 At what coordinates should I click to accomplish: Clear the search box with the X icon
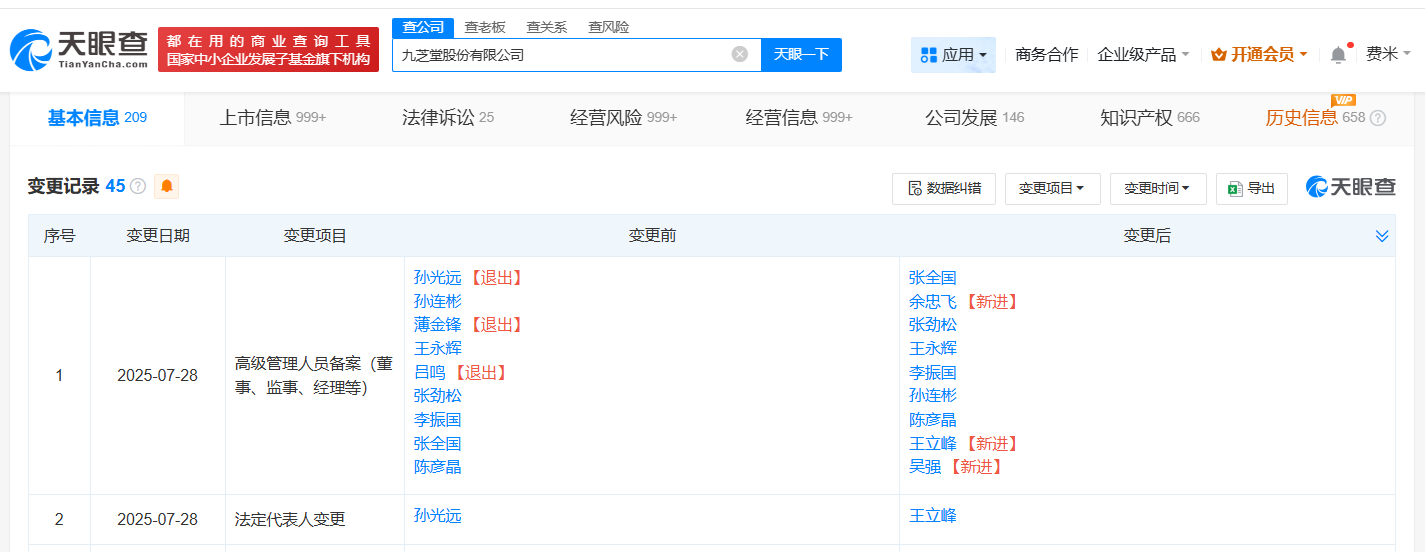pyautogui.click(x=739, y=54)
